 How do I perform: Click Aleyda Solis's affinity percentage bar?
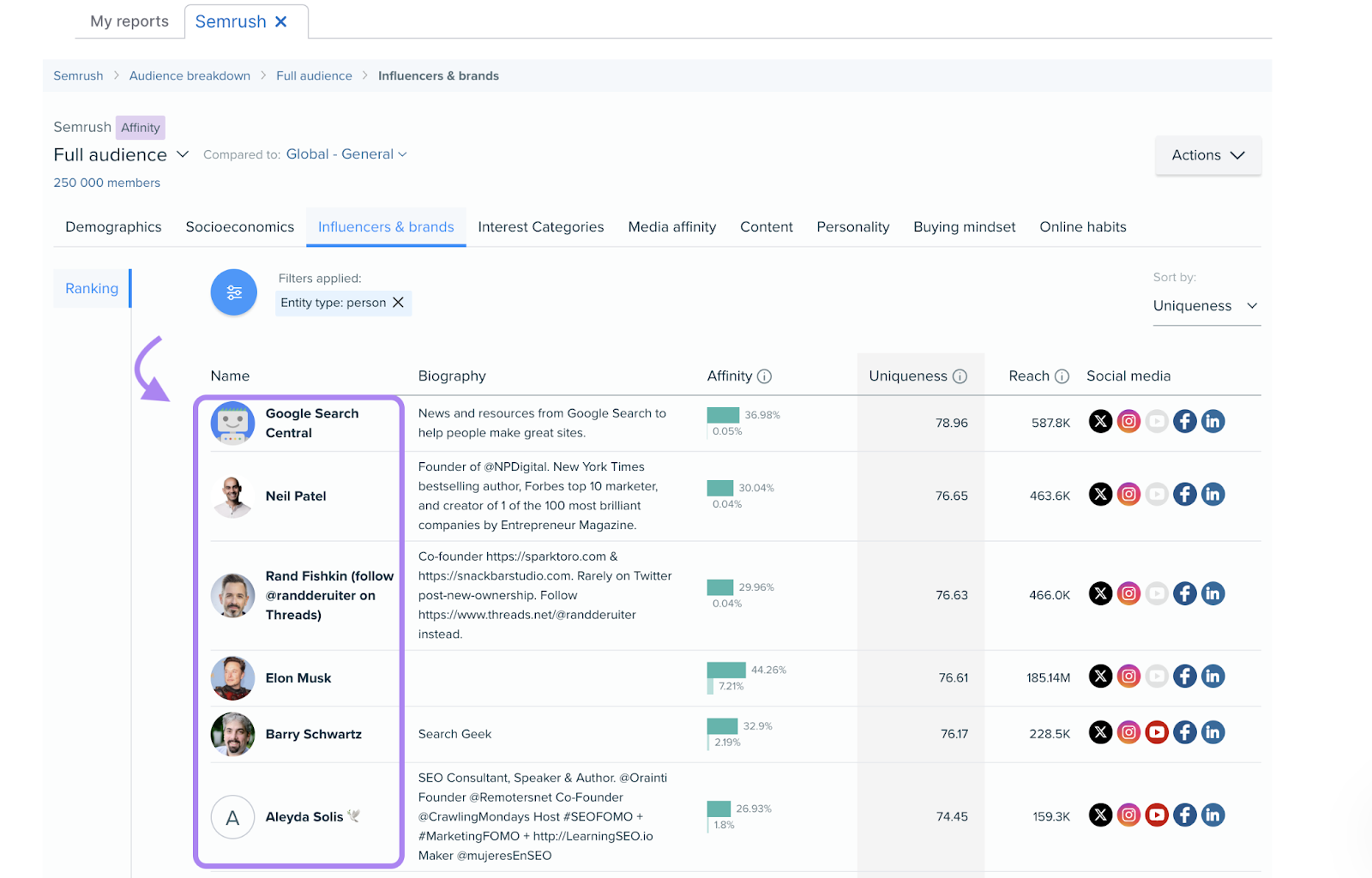point(719,808)
